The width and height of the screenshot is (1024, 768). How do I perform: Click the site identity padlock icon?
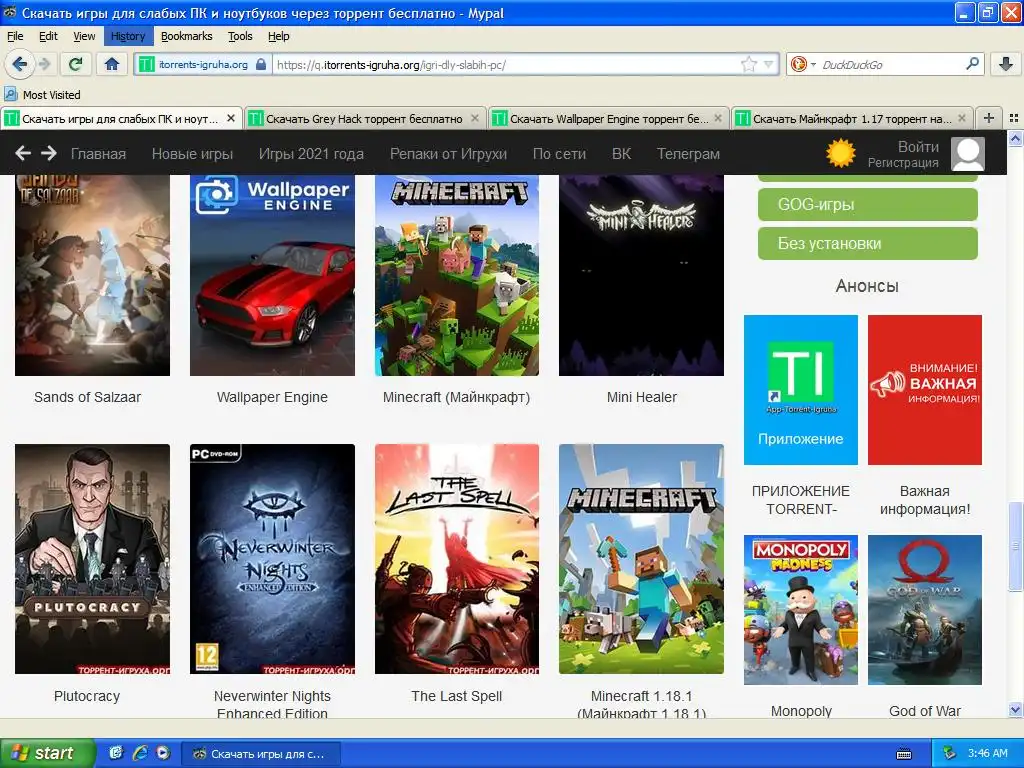coord(261,64)
